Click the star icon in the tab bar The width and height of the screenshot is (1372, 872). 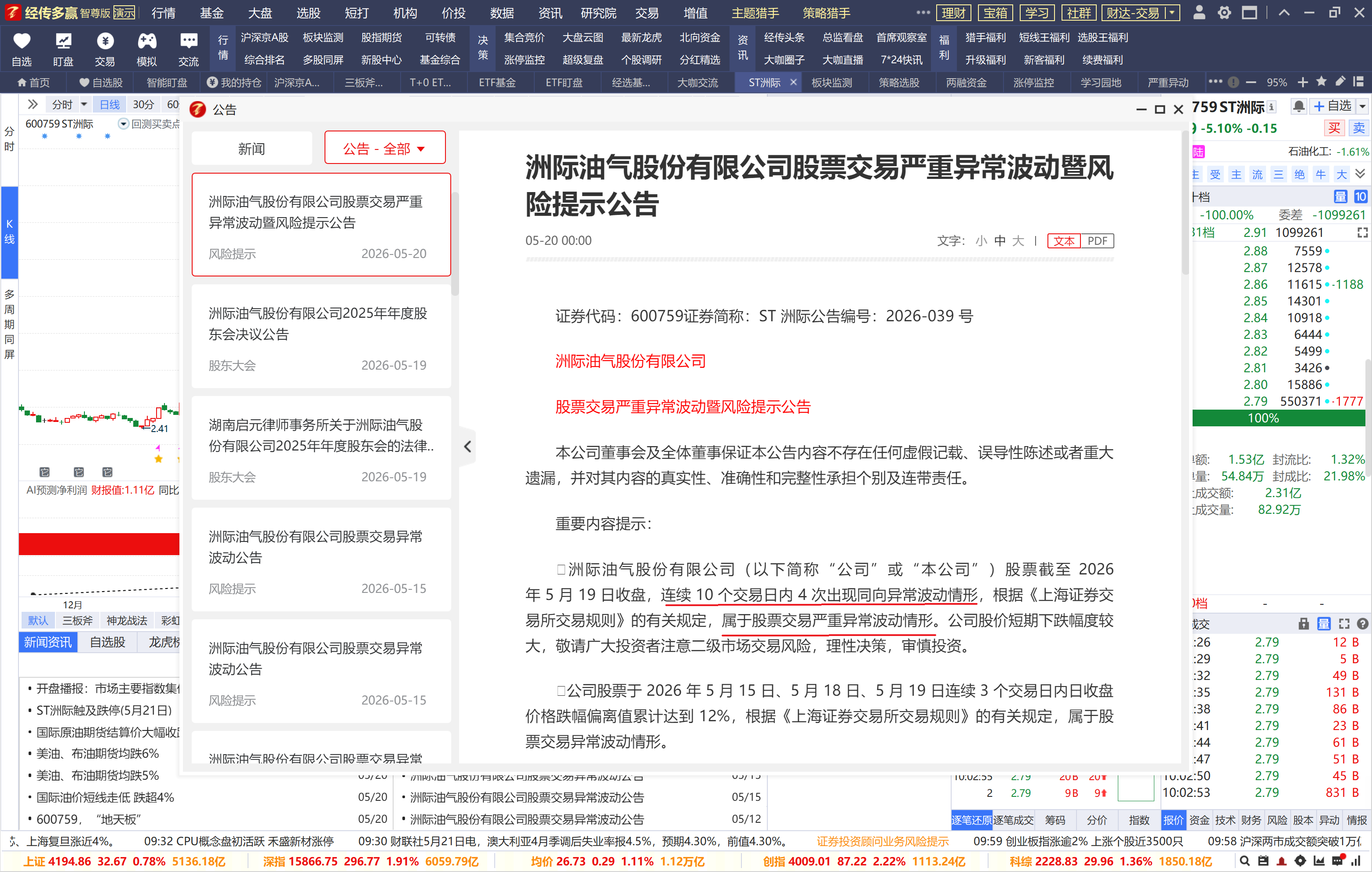pos(1321,81)
